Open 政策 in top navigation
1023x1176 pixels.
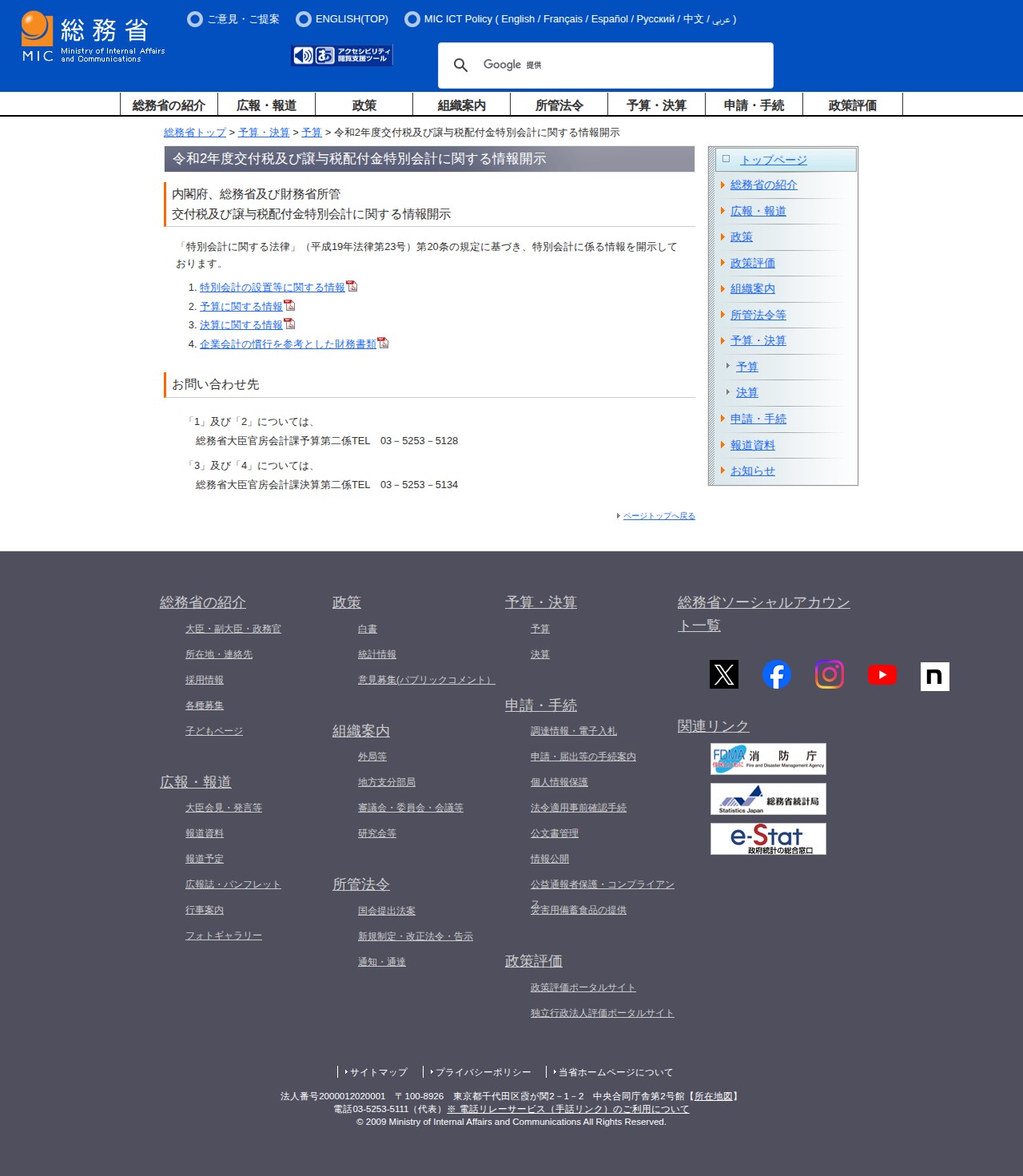point(364,105)
